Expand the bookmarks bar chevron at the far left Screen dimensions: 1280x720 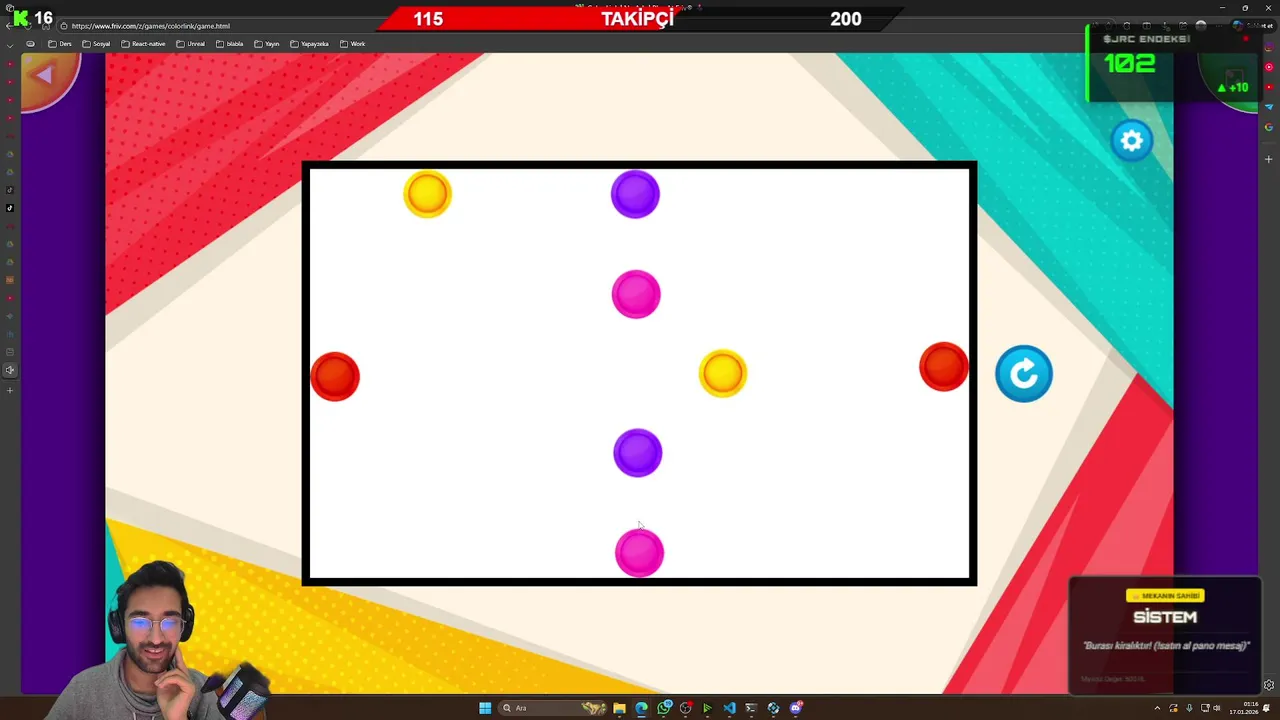(x=10, y=44)
